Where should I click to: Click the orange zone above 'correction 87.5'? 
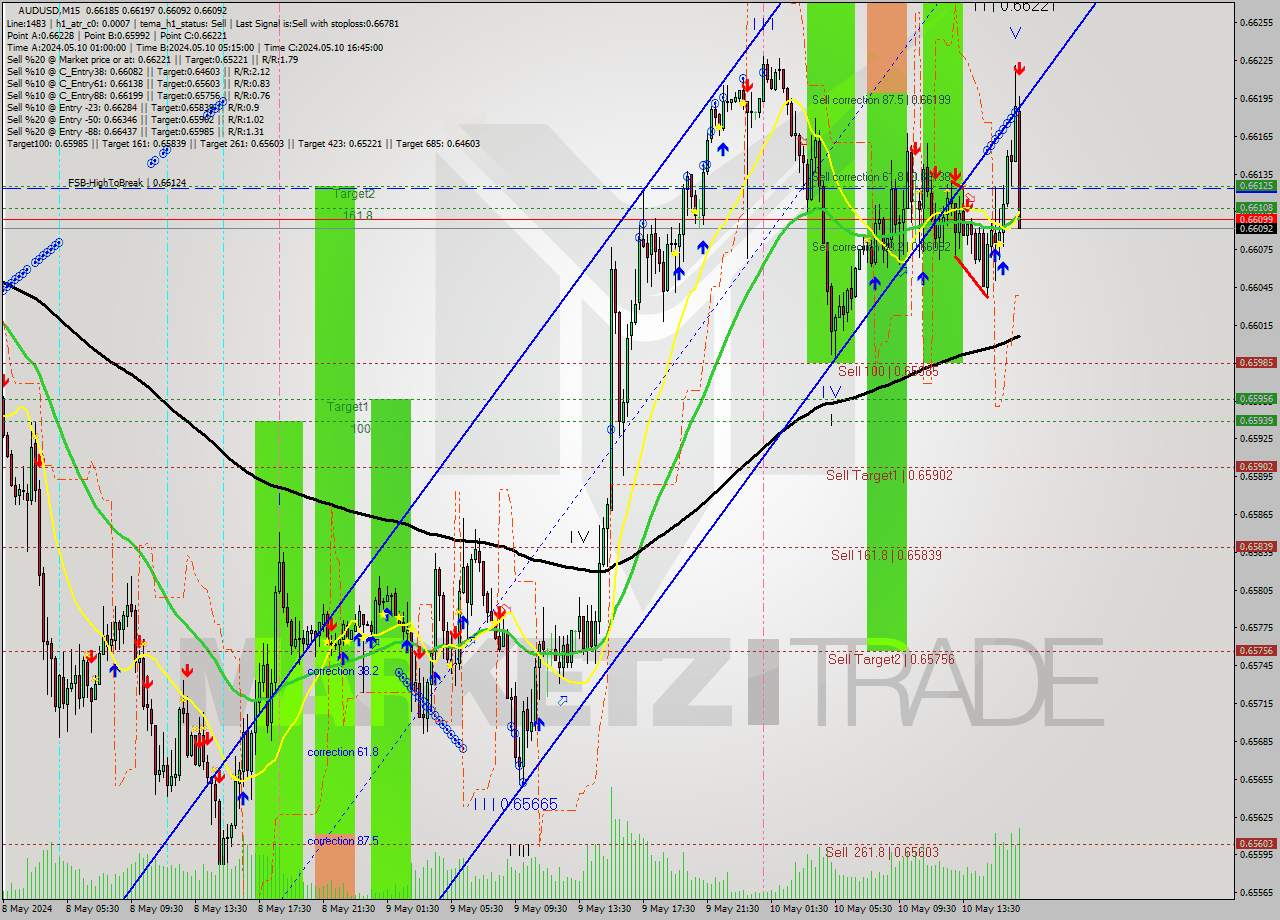tap(335, 865)
